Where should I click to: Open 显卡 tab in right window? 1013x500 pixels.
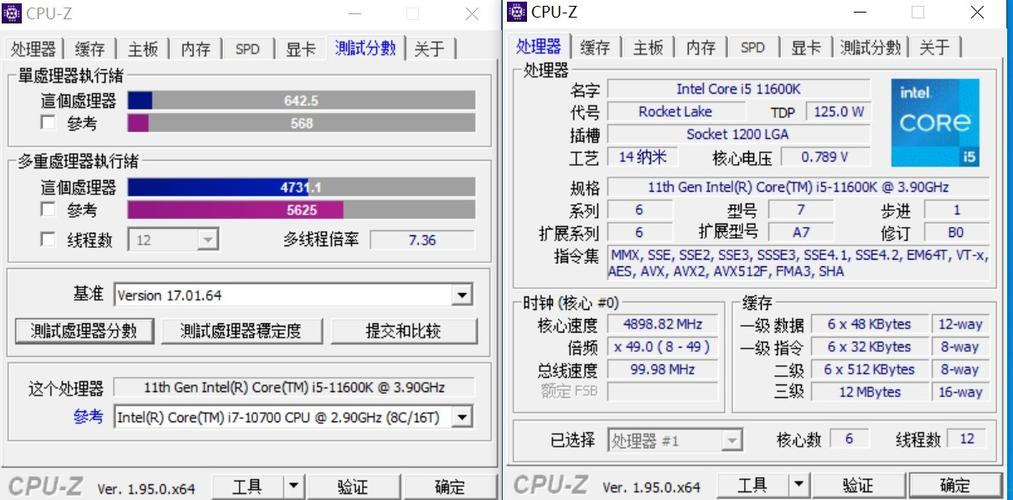pyautogui.click(x=806, y=48)
